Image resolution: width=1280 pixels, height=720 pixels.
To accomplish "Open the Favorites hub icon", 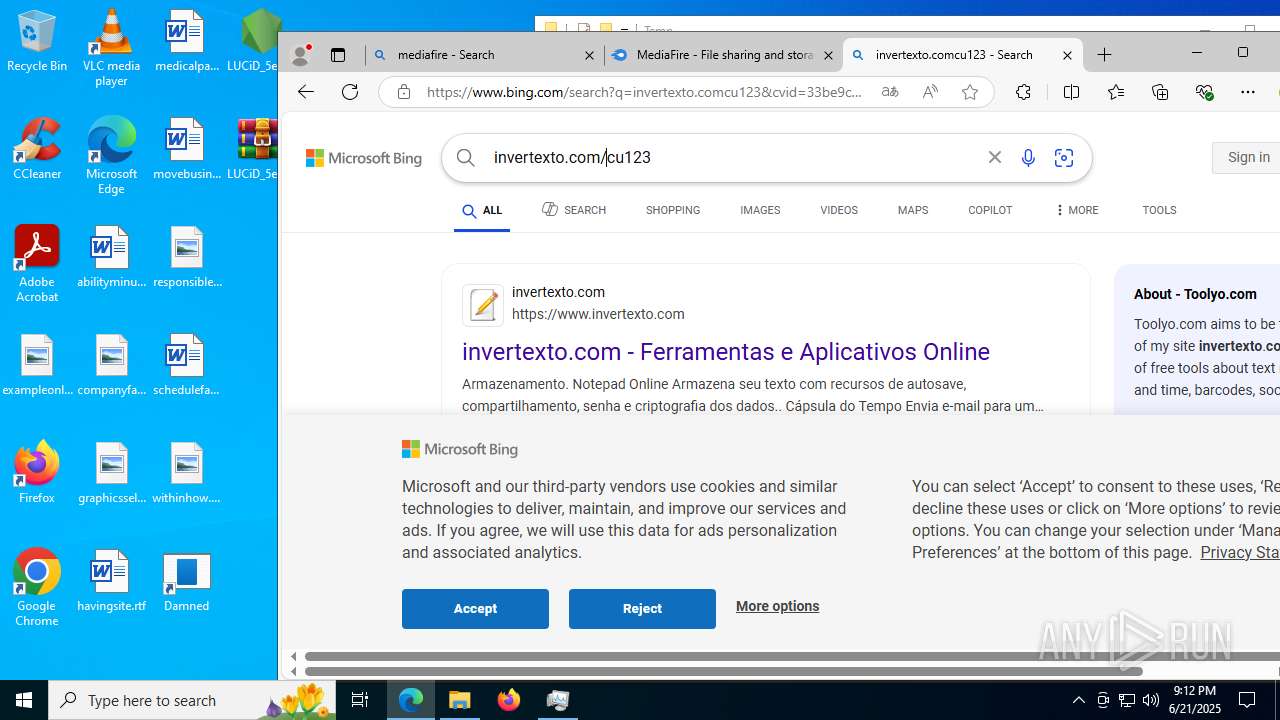I will tap(1116, 92).
